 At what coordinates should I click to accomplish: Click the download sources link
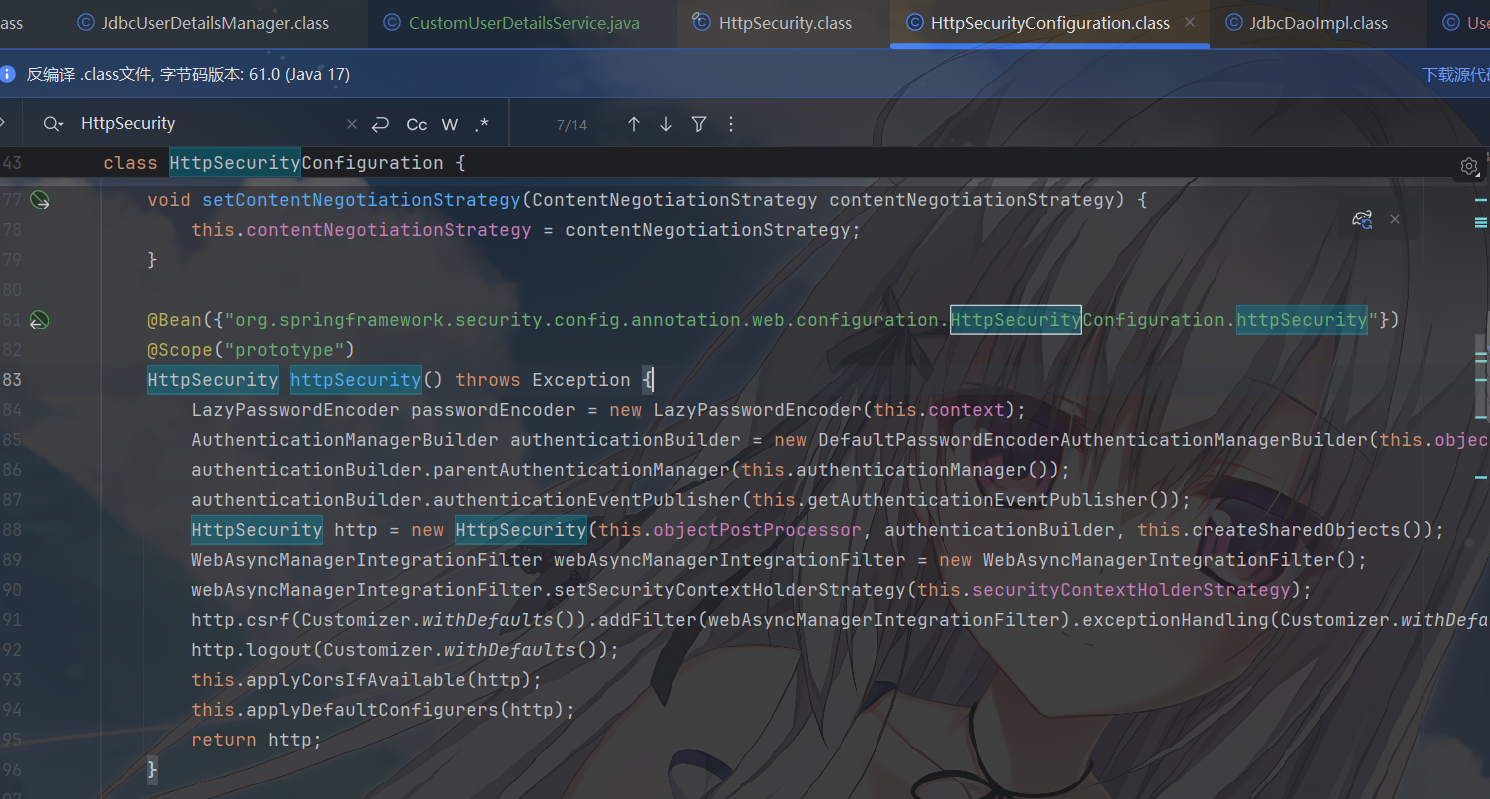point(1455,75)
